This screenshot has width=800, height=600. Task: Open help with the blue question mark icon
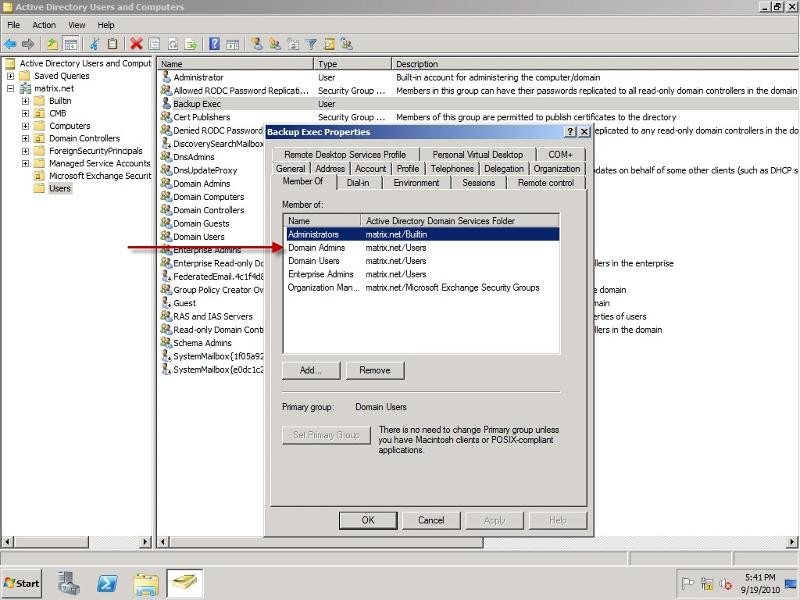(x=215, y=44)
